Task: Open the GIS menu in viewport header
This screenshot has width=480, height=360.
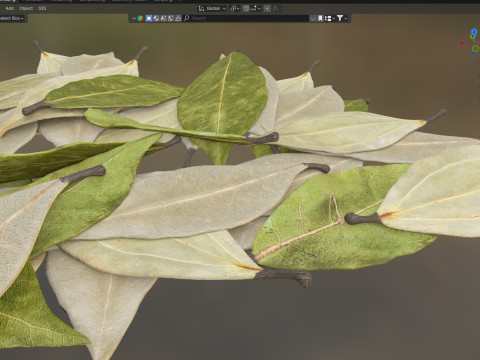Action: (x=42, y=8)
